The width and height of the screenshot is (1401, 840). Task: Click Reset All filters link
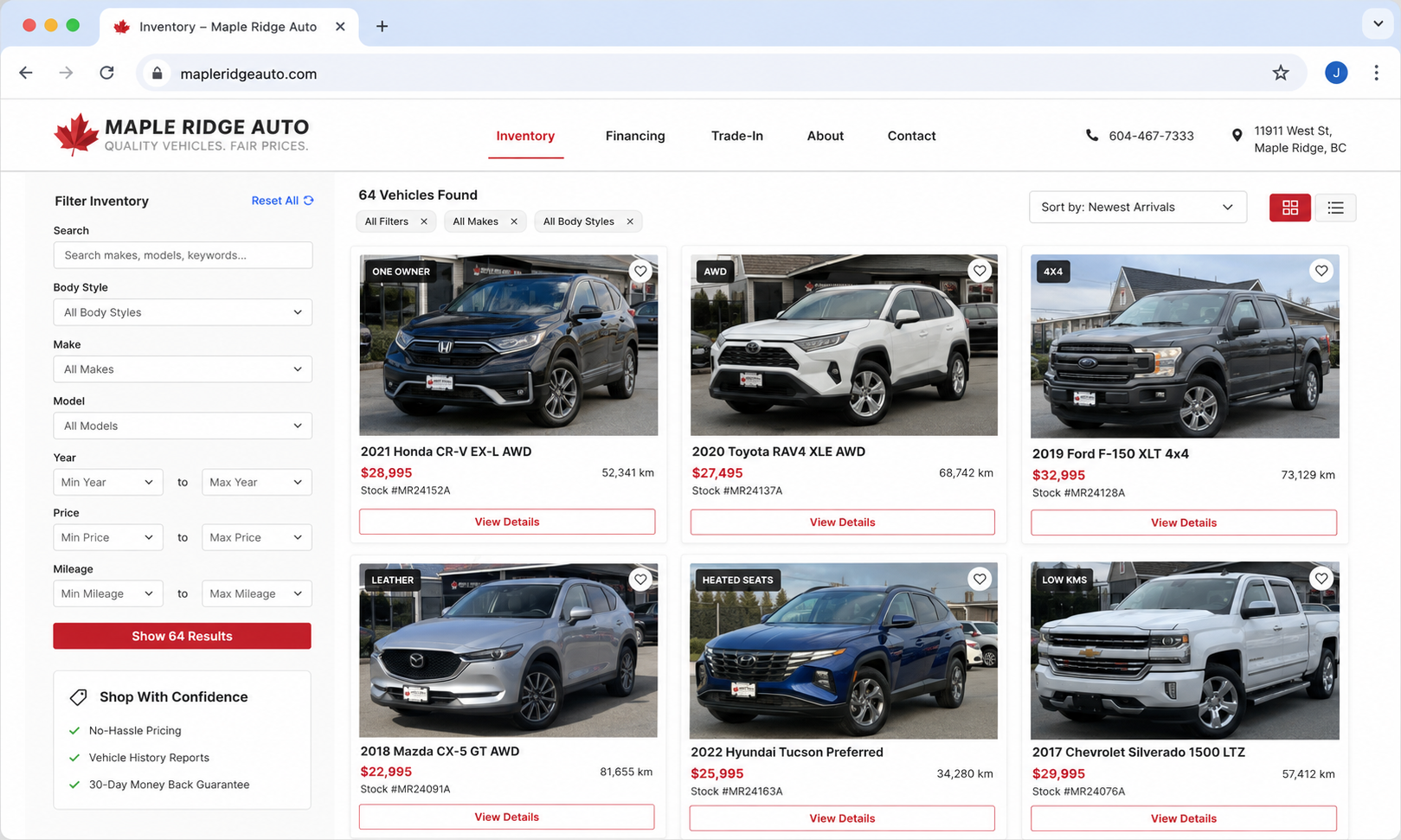[283, 201]
